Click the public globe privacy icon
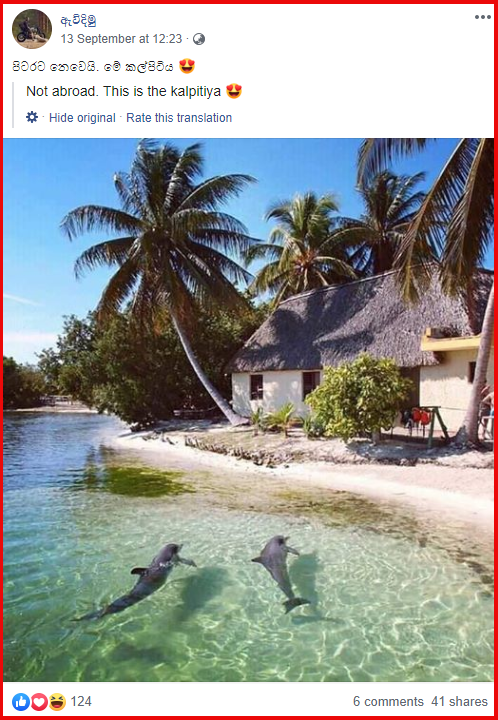Viewport: 498px width, 720px height. tap(199, 39)
